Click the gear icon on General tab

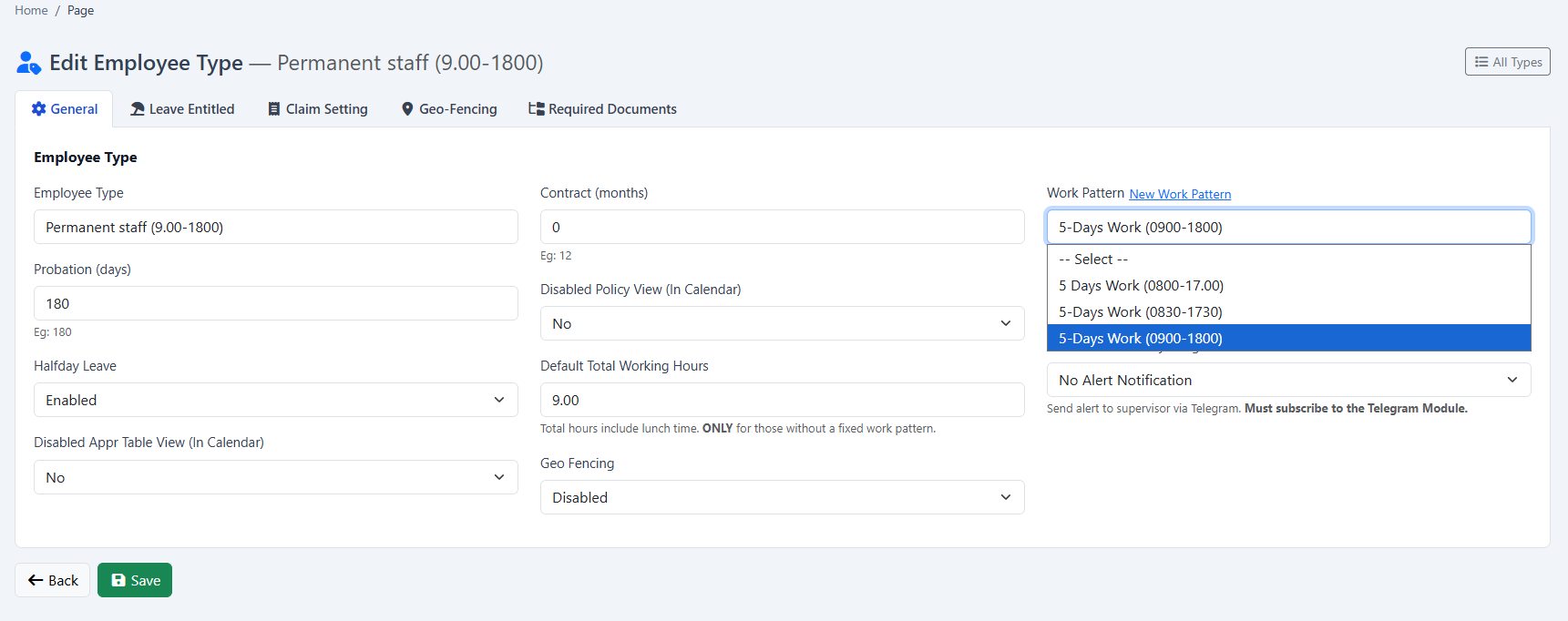coord(38,109)
